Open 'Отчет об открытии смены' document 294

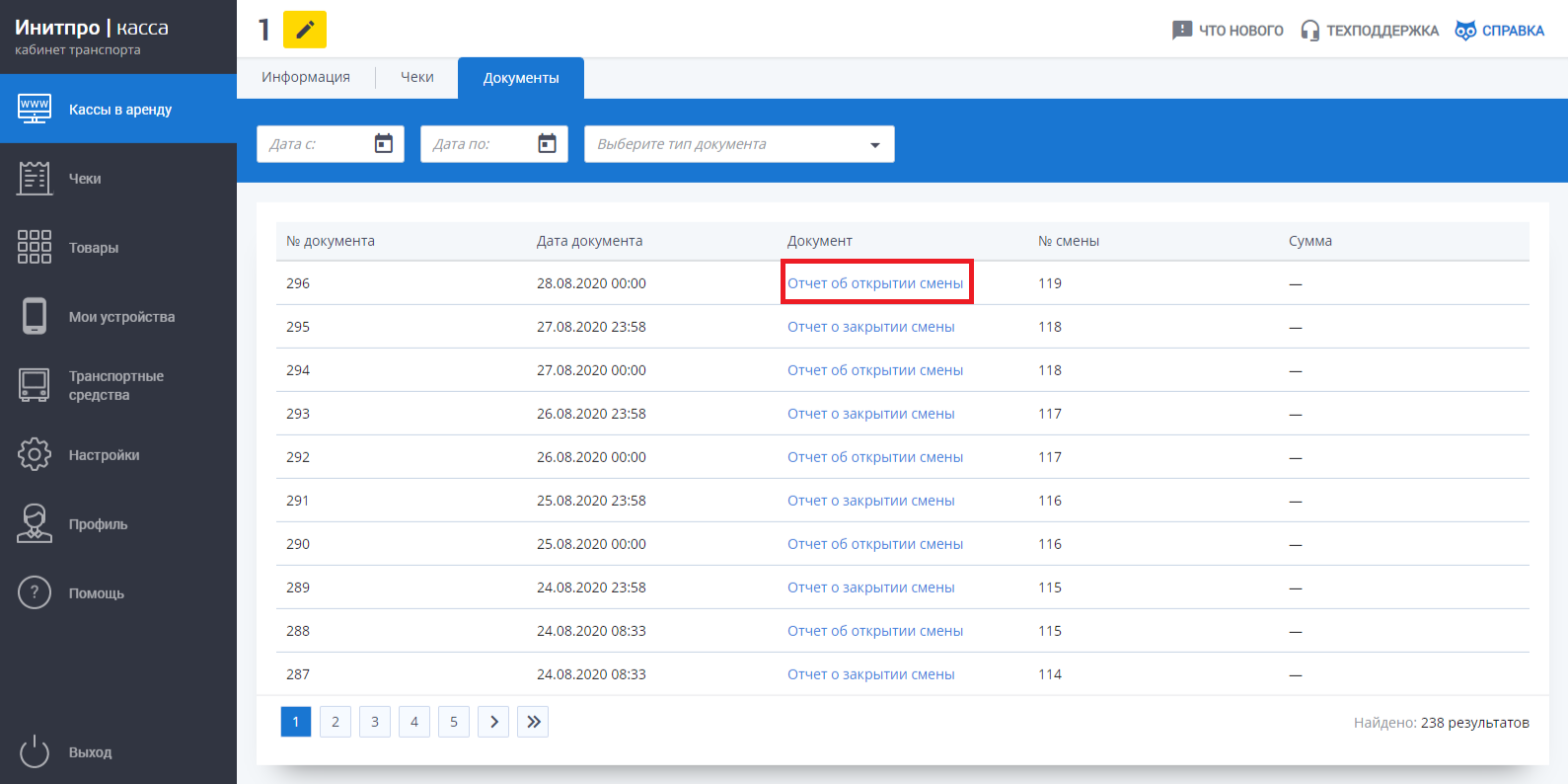pyautogui.click(x=875, y=370)
